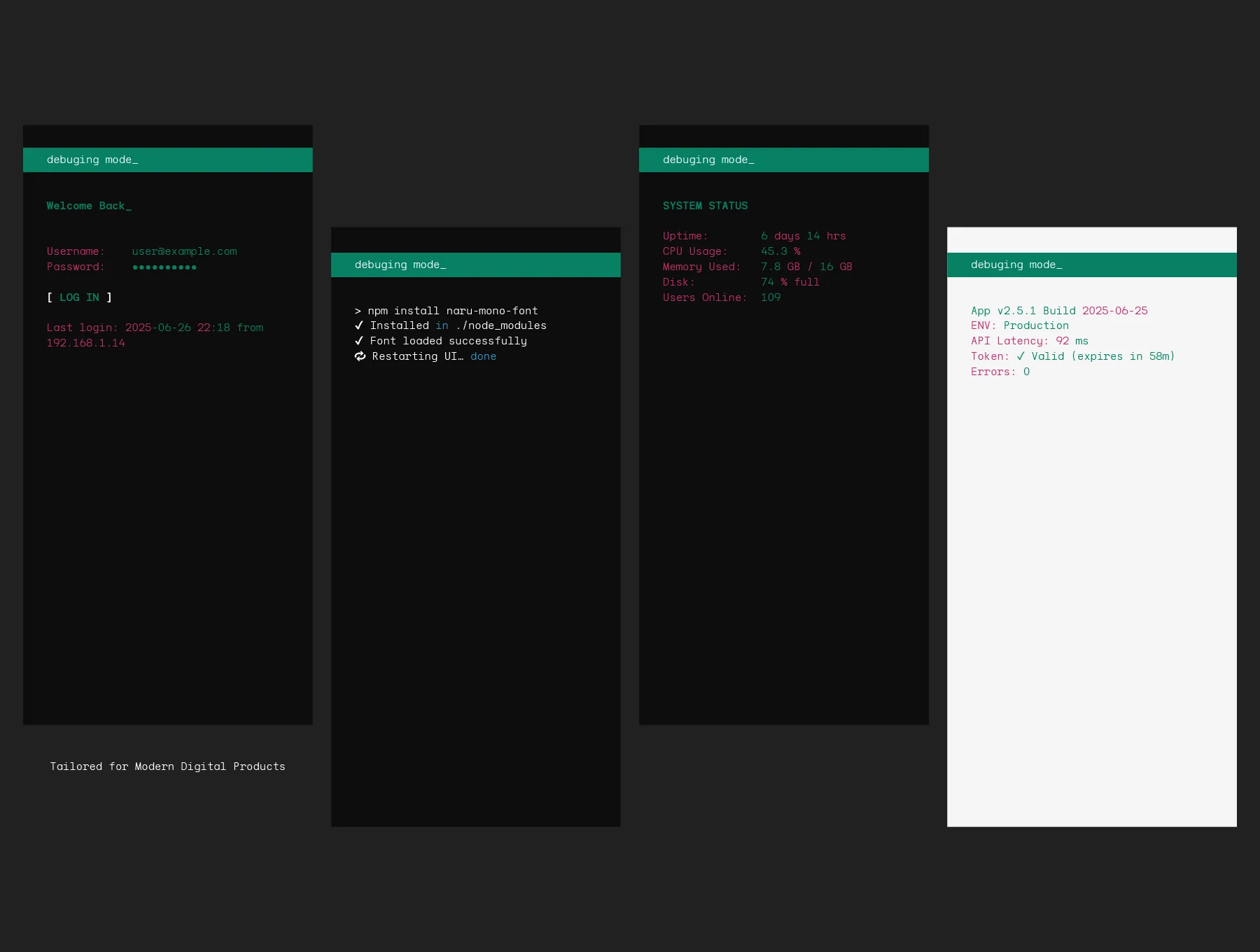Select the Username field with user@example.com
This screenshot has height=952, width=1260.
pos(184,251)
